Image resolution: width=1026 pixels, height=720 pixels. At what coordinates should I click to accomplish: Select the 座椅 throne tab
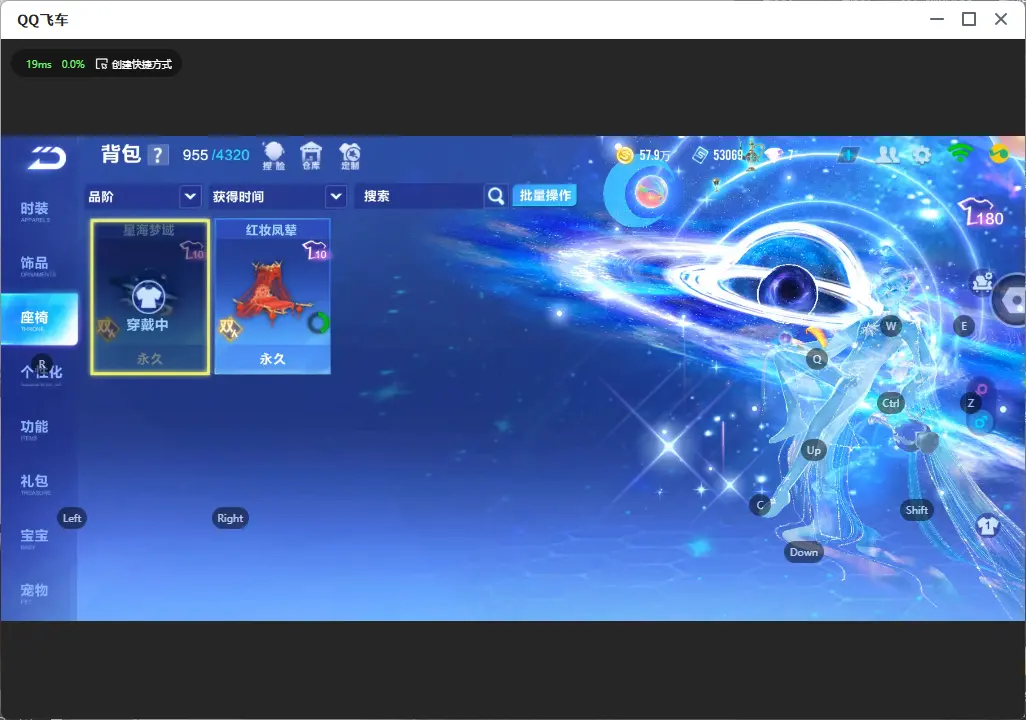click(39, 319)
